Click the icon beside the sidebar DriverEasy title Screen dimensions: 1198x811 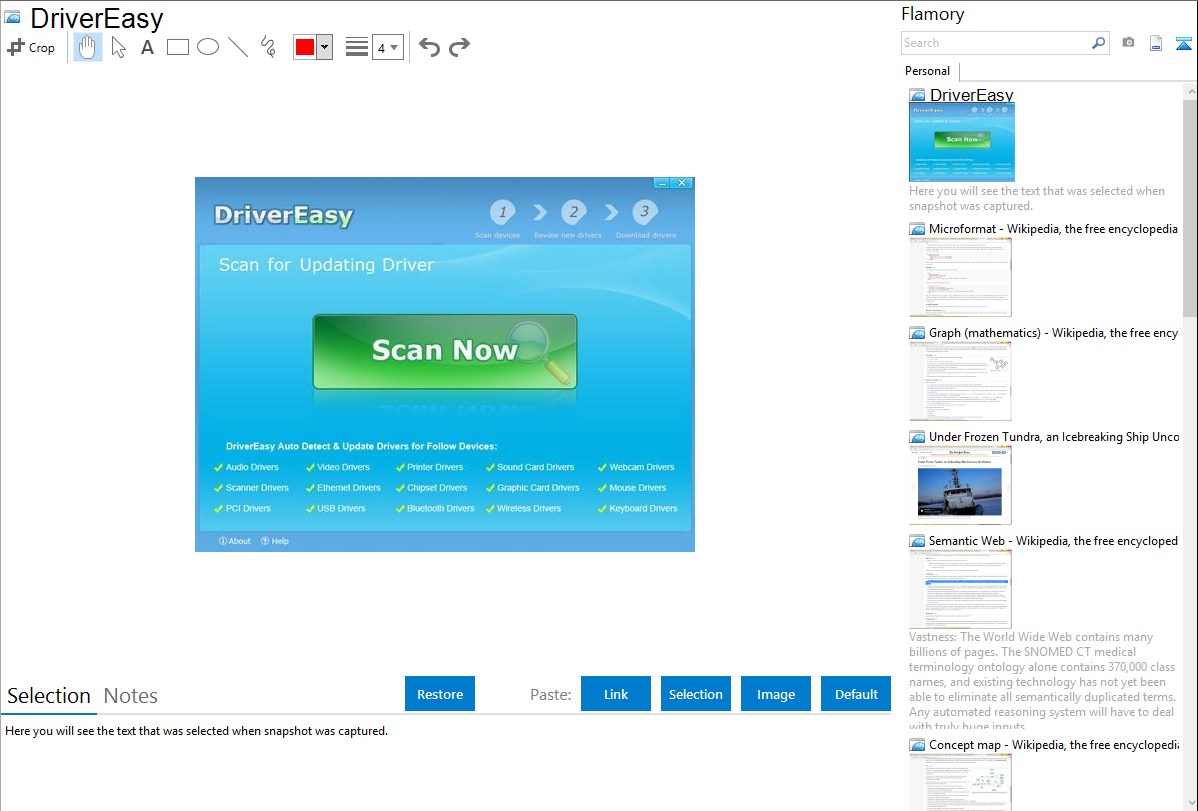coord(917,96)
